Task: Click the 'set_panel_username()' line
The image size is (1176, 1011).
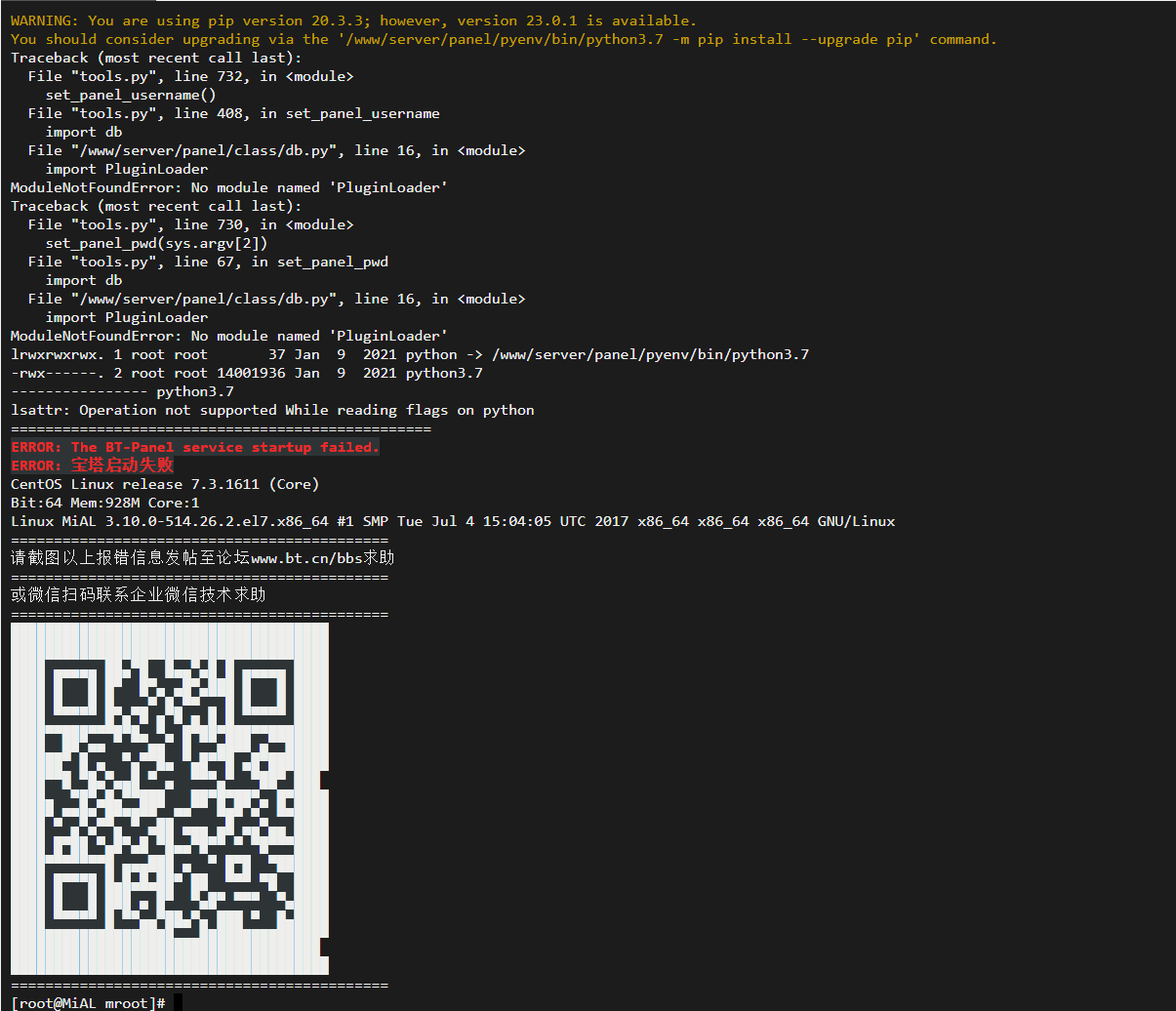Action: click(131, 95)
